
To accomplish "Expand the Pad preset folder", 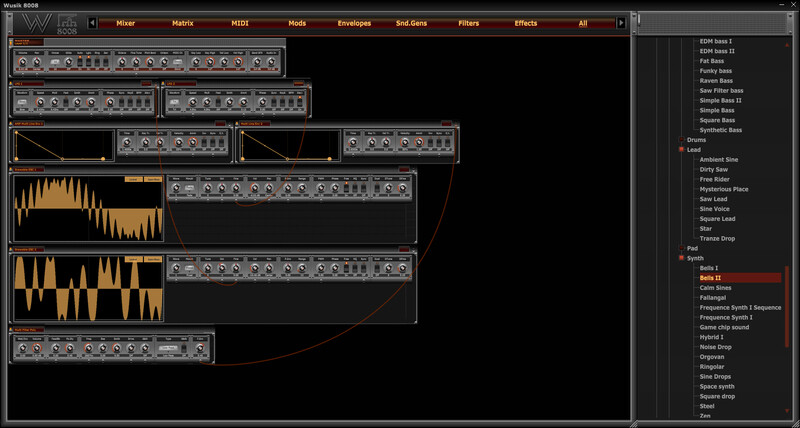I will tap(681, 248).
